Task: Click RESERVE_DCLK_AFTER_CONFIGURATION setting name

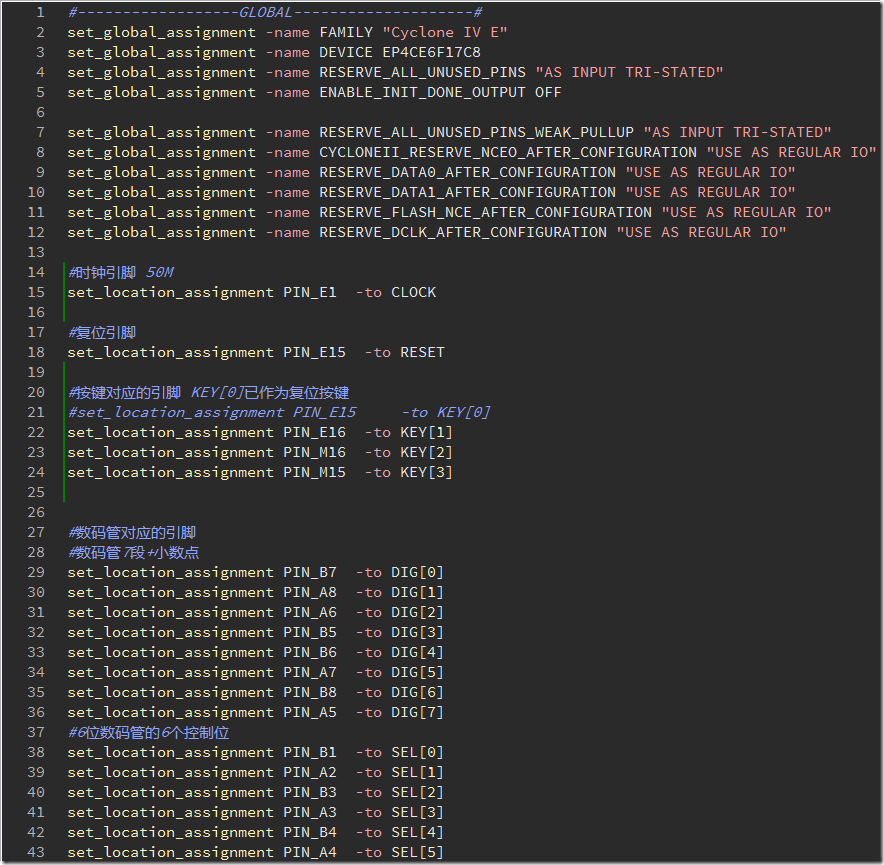Action: (463, 233)
